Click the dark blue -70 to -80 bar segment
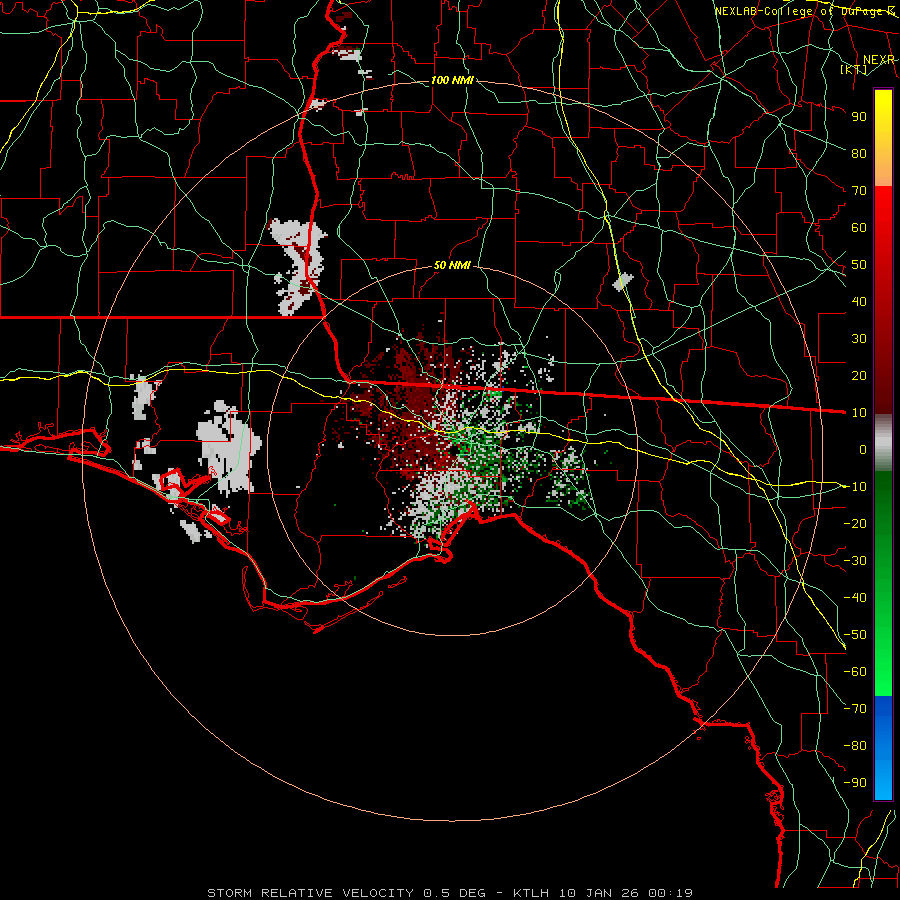900x900 pixels. point(883,720)
